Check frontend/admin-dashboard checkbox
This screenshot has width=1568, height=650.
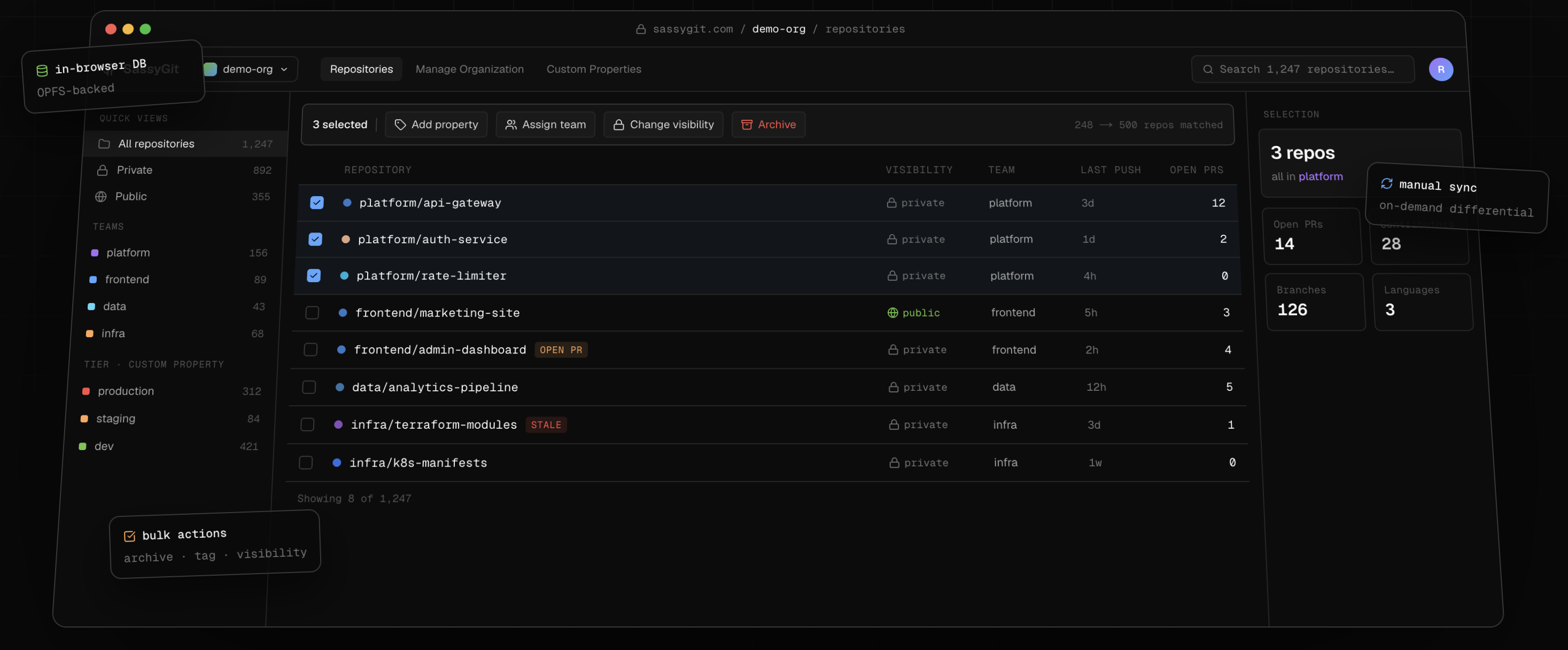tap(311, 350)
